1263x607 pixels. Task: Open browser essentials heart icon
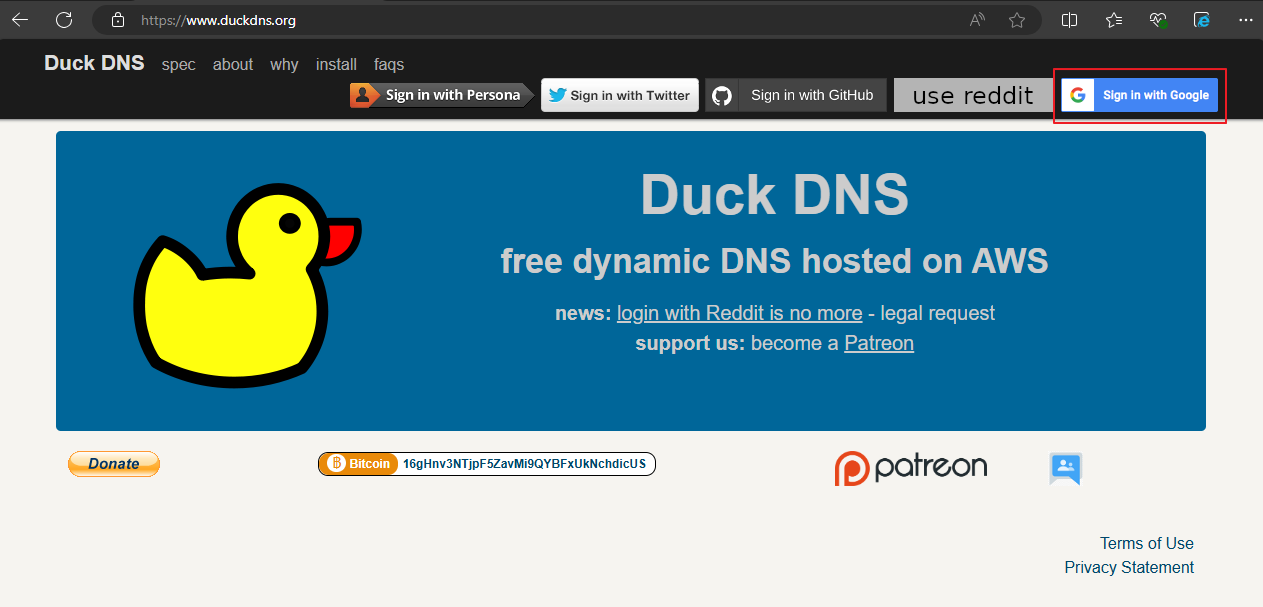tap(1158, 20)
